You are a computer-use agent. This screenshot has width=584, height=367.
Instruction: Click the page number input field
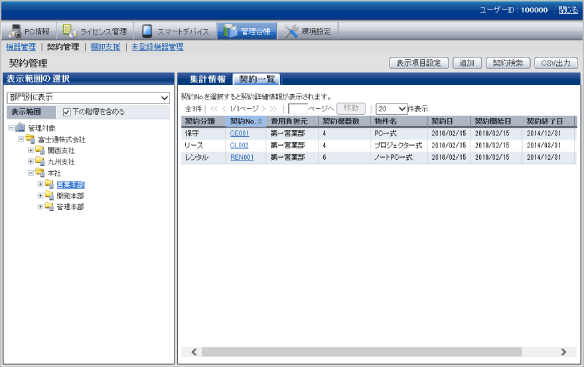[298, 109]
